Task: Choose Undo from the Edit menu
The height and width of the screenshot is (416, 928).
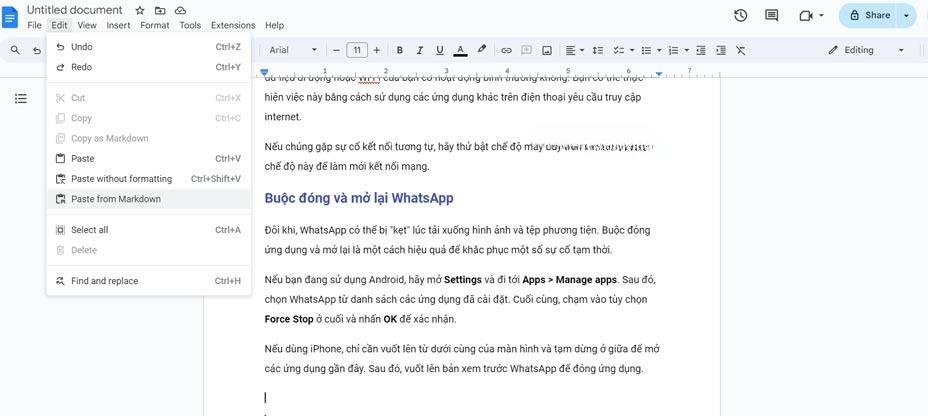Action: 149,47
